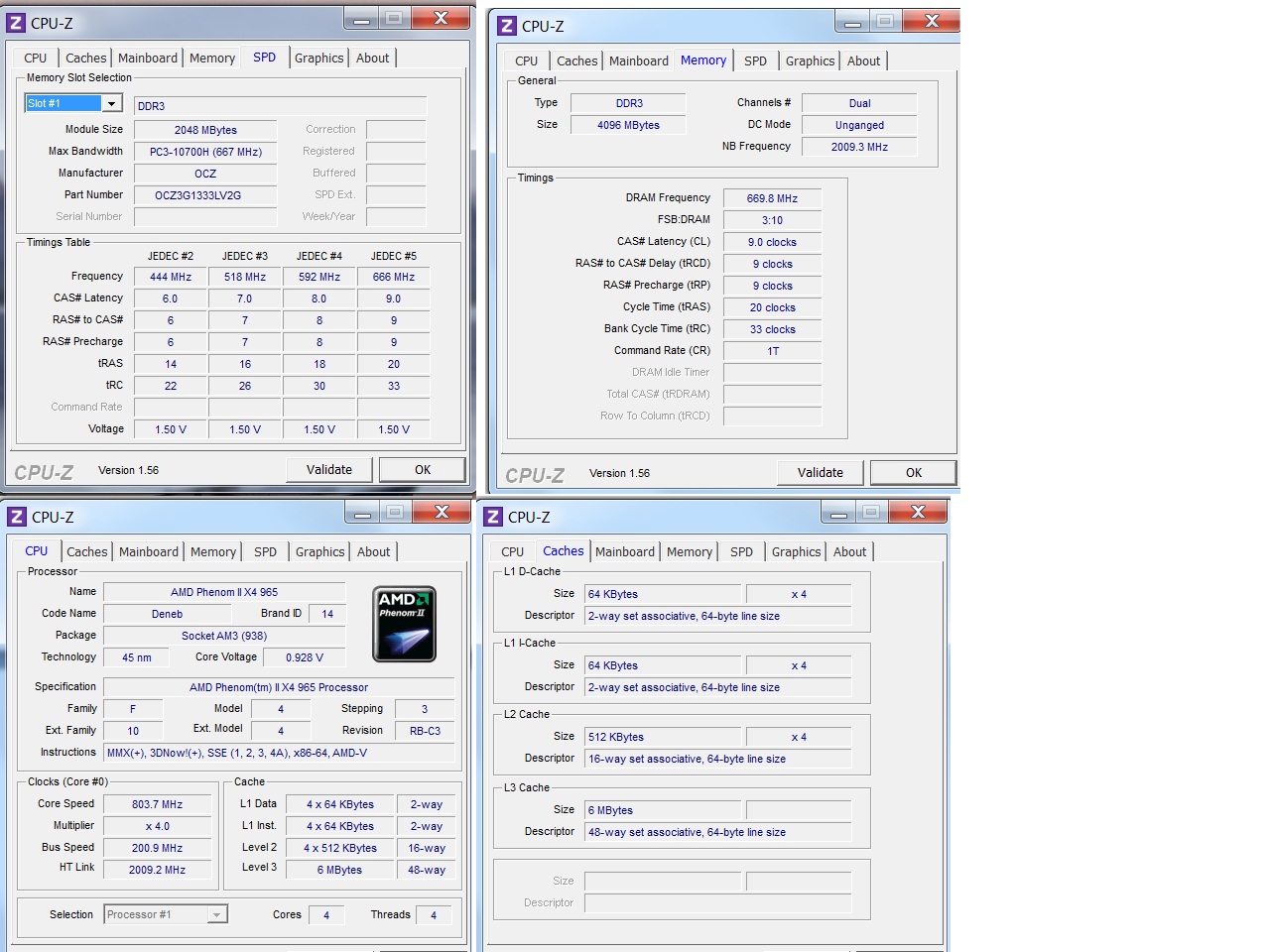This screenshot has width=1270, height=952.
Task: Switch to CPU tab in Caches window
Action: point(513,551)
